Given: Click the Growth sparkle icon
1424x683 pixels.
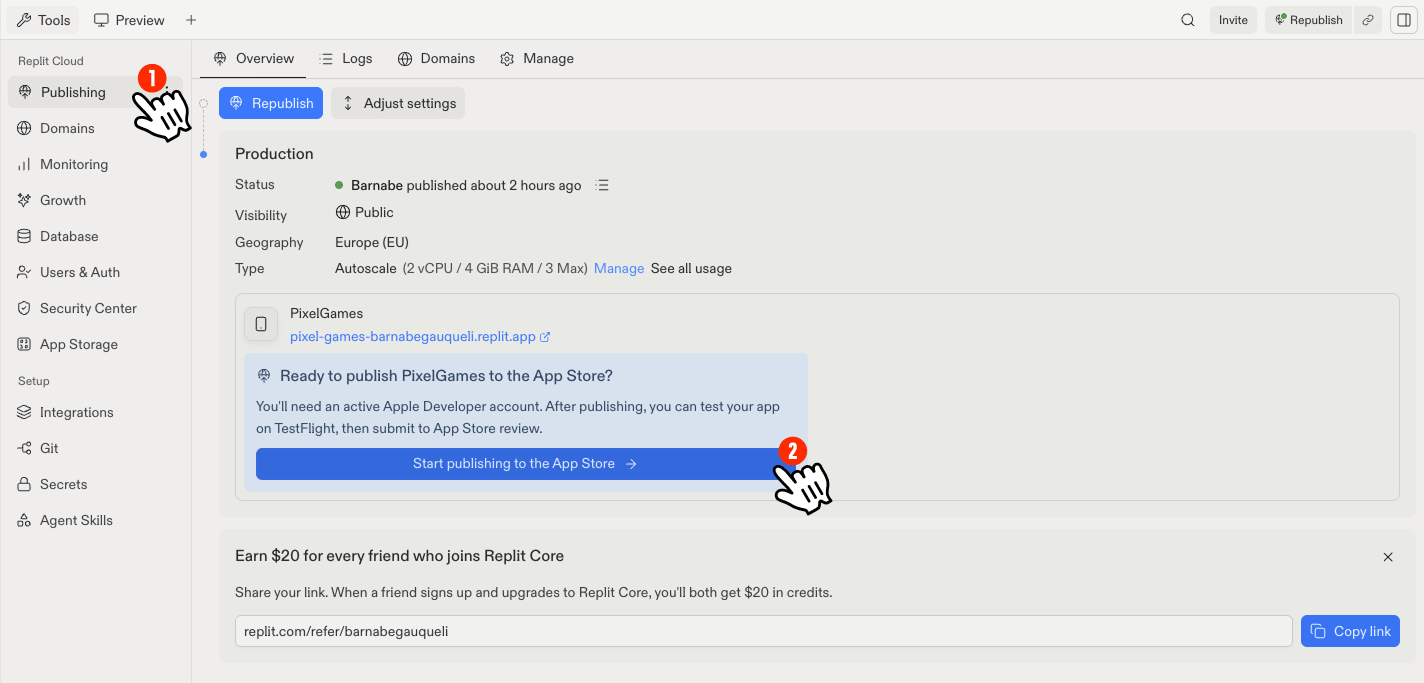Looking at the screenshot, I should (x=24, y=200).
